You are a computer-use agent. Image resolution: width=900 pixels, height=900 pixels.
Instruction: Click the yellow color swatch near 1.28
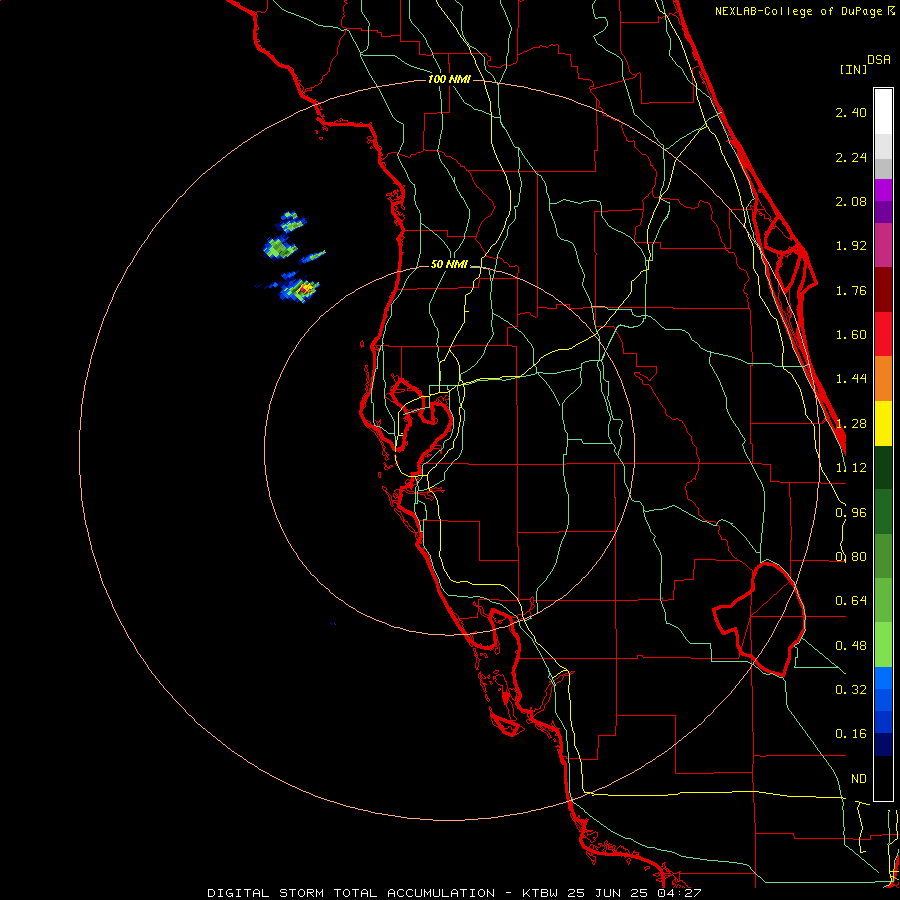click(883, 423)
